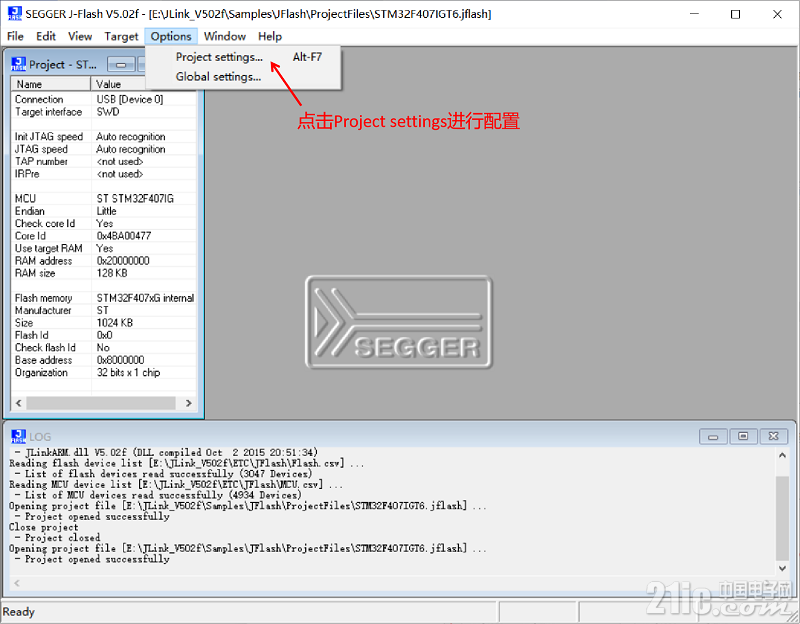800x624 pixels.
Task: Click the Project window J-Flash icon
Action: [18, 64]
